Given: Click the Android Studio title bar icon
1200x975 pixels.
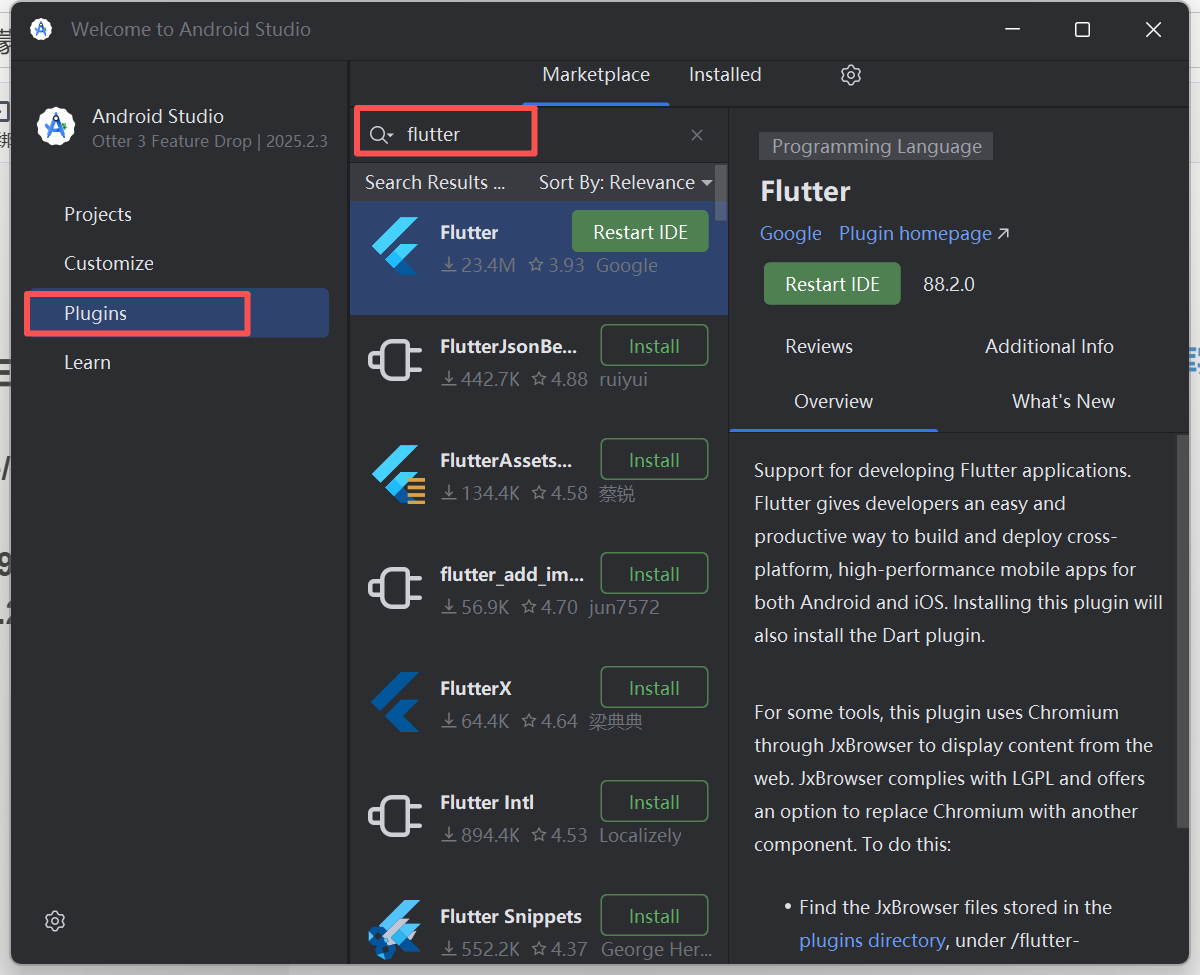Looking at the screenshot, I should click(x=41, y=29).
